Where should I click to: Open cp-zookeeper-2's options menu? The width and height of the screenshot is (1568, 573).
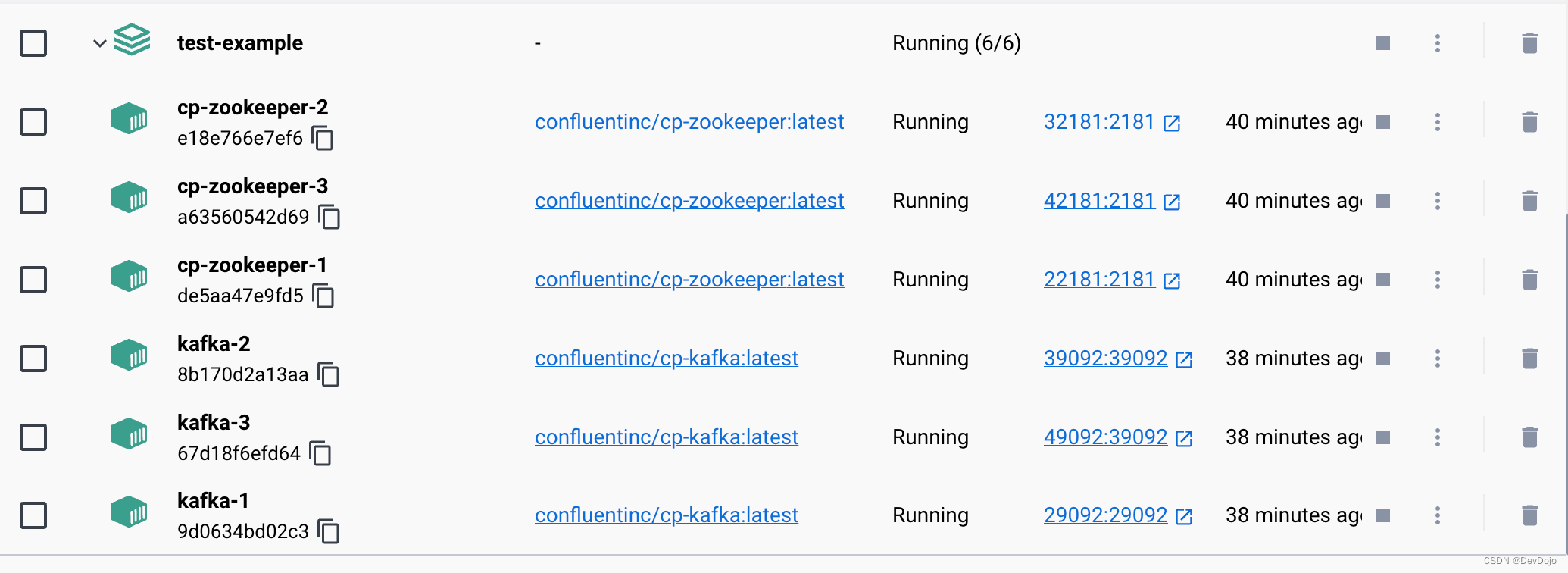[1437, 121]
